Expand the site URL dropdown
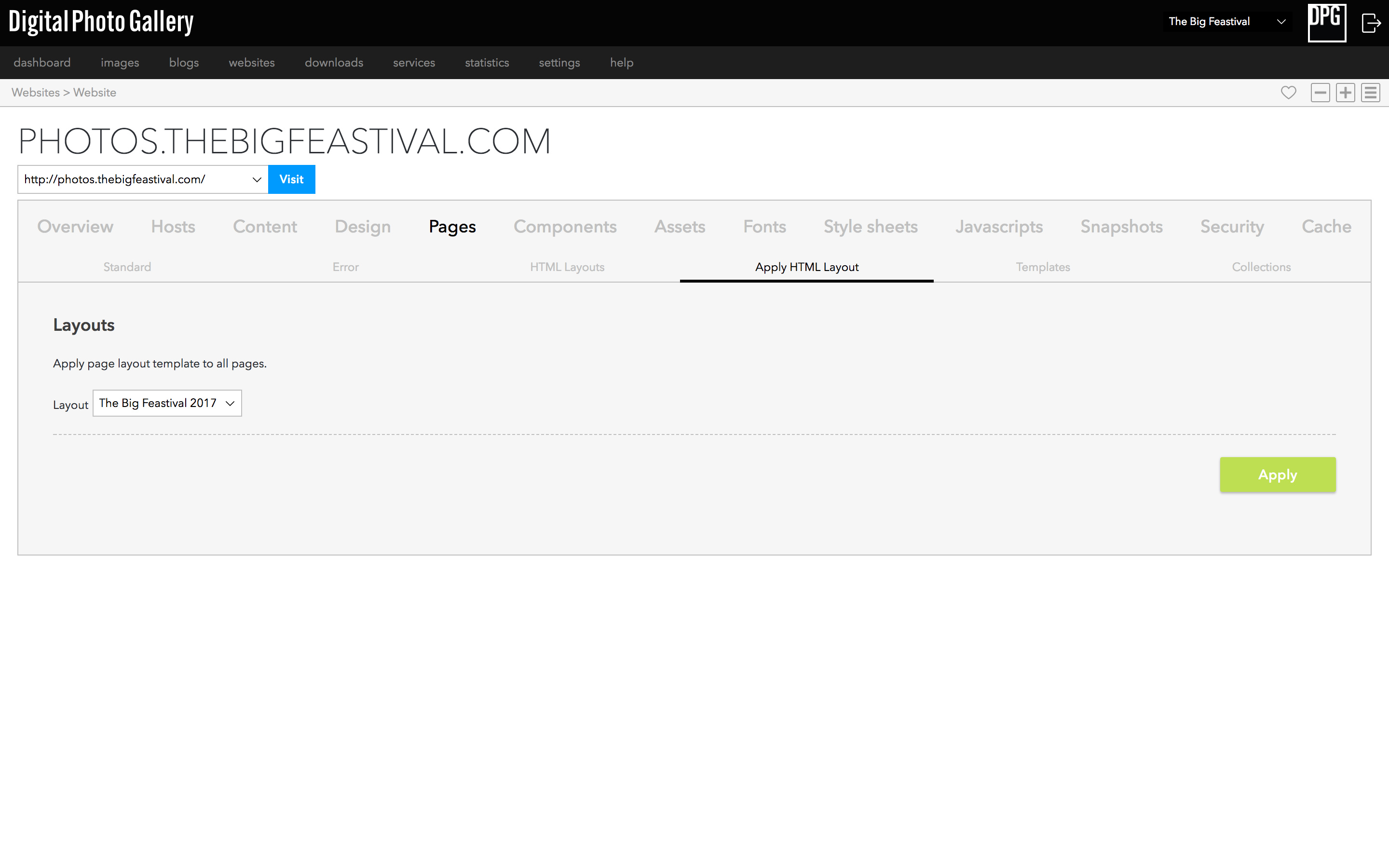The height and width of the screenshot is (868, 1389). point(143,180)
